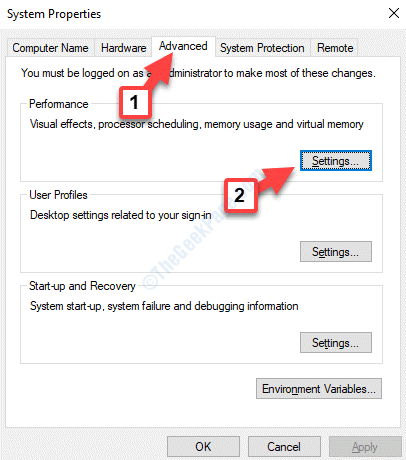Image resolution: width=406 pixels, height=460 pixels.
Task: Show the Remote tab
Action: pyautogui.click(x=335, y=48)
